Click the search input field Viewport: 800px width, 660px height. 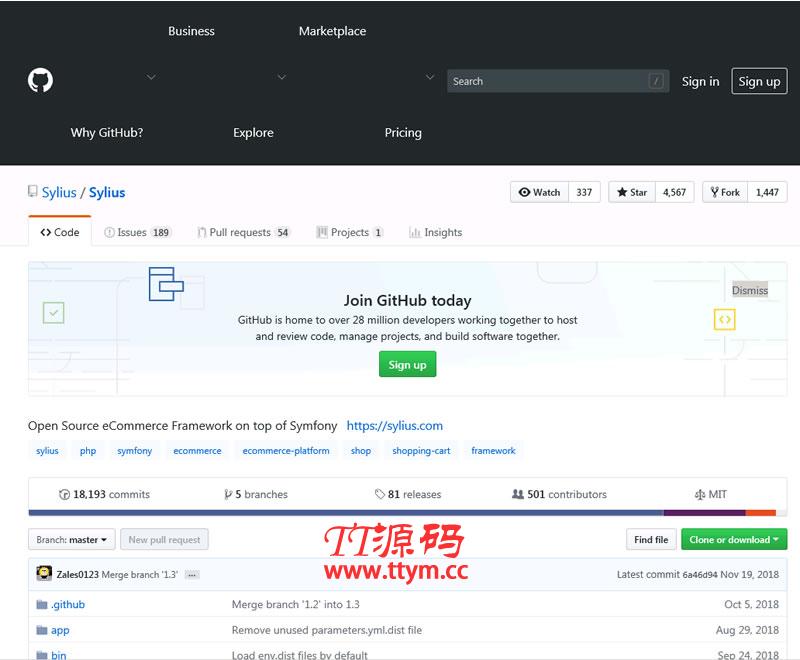pyautogui.click(x=558, y=81)
